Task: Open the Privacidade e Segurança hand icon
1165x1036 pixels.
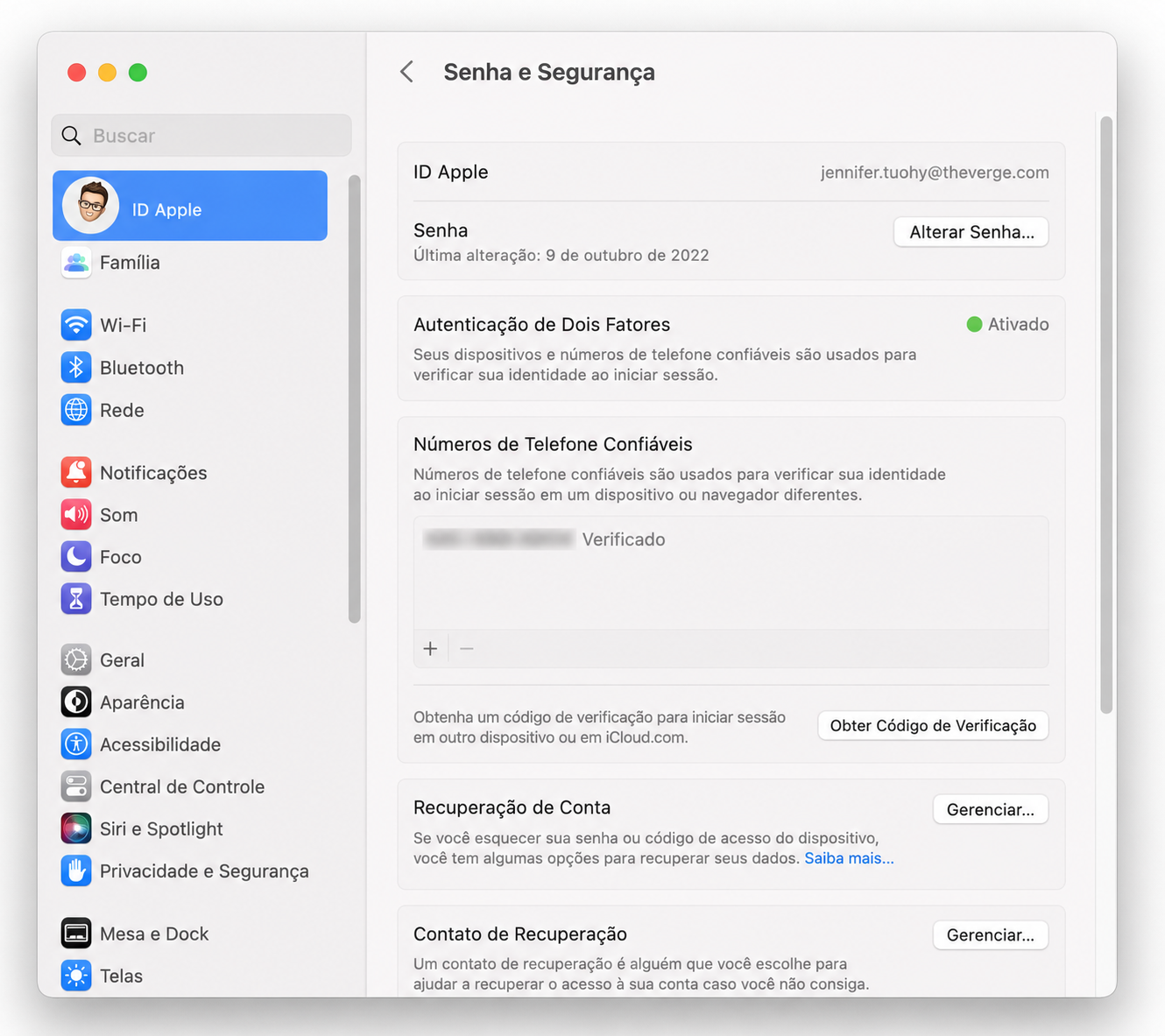Action: click(76, 870)
